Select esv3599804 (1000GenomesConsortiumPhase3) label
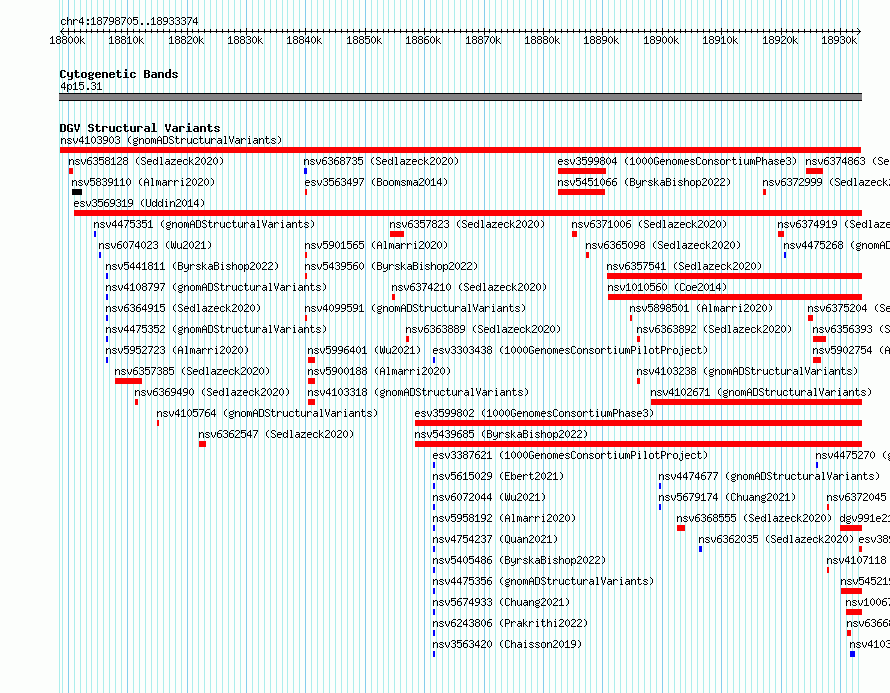This screenshot has height=693, width=890. (677, 161)
